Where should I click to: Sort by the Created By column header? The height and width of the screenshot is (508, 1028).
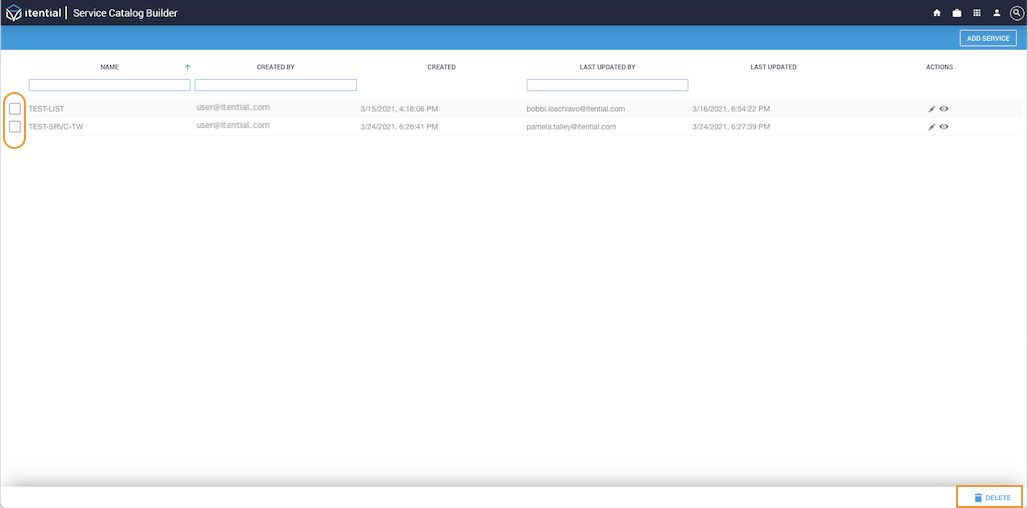coord(275,67)
